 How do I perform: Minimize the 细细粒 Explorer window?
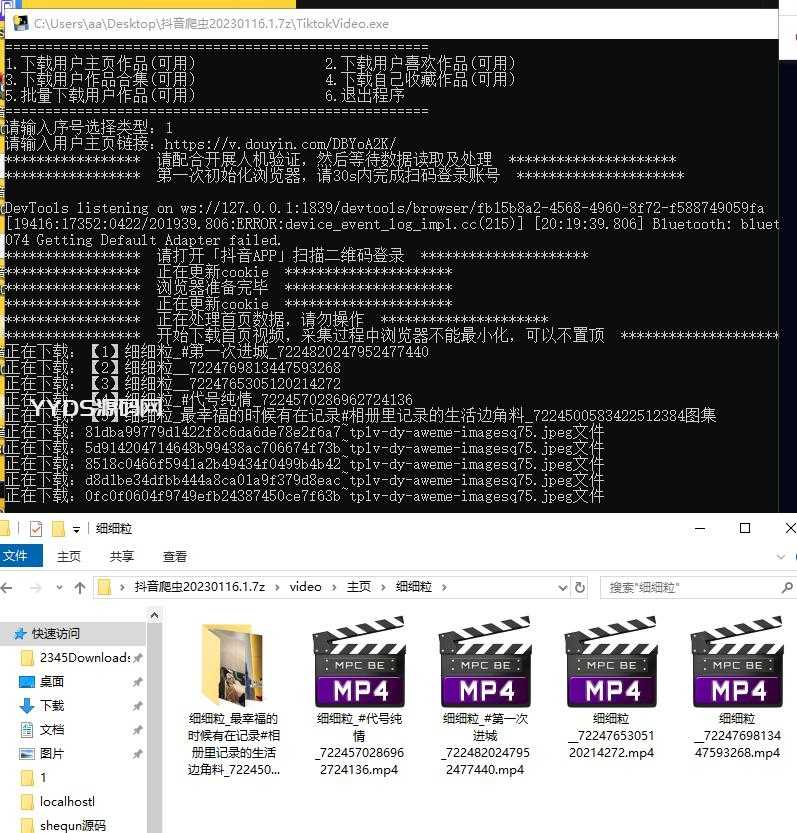(x=700, y=529)
